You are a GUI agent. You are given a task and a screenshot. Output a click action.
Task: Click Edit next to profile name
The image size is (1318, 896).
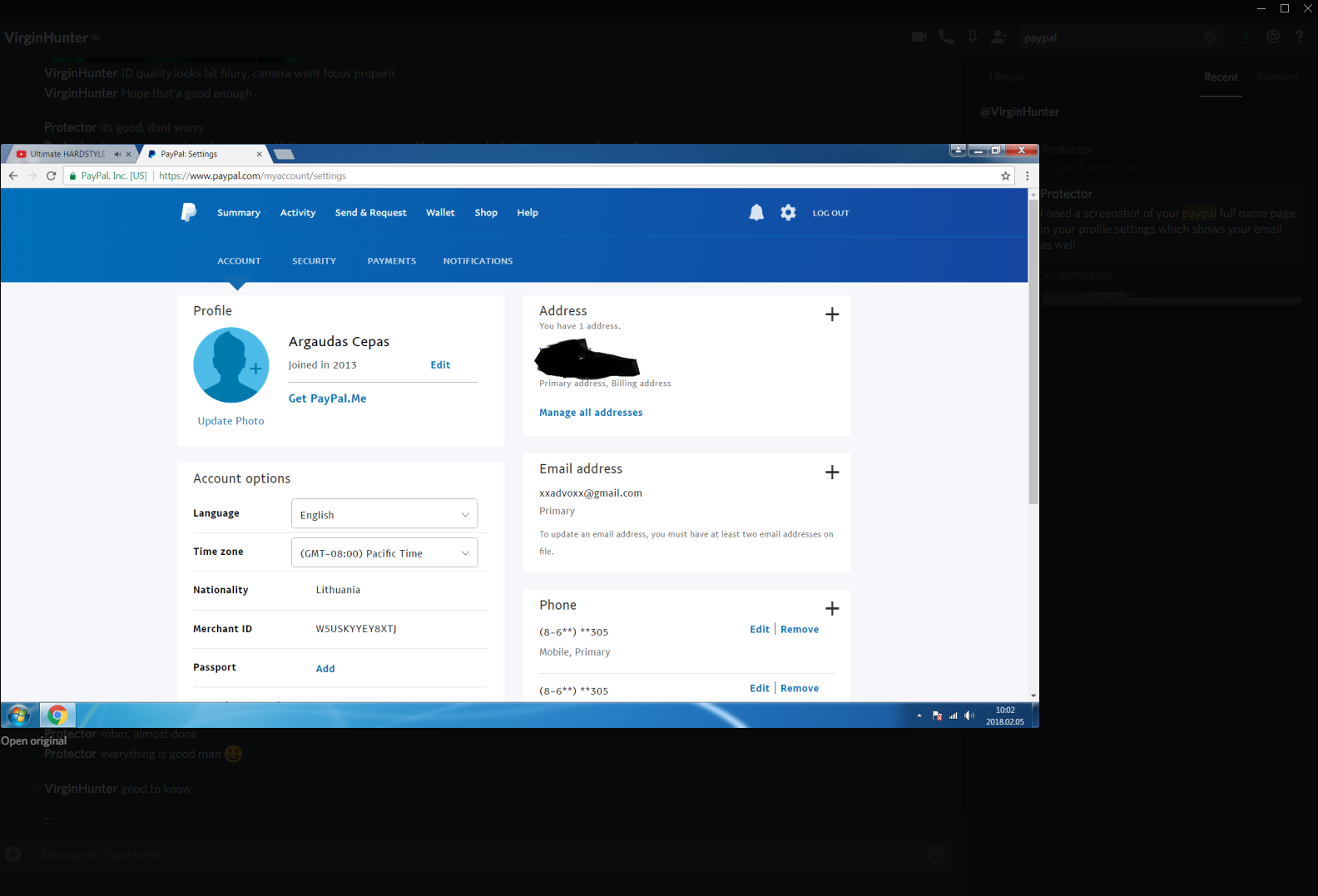pos(440,365)
